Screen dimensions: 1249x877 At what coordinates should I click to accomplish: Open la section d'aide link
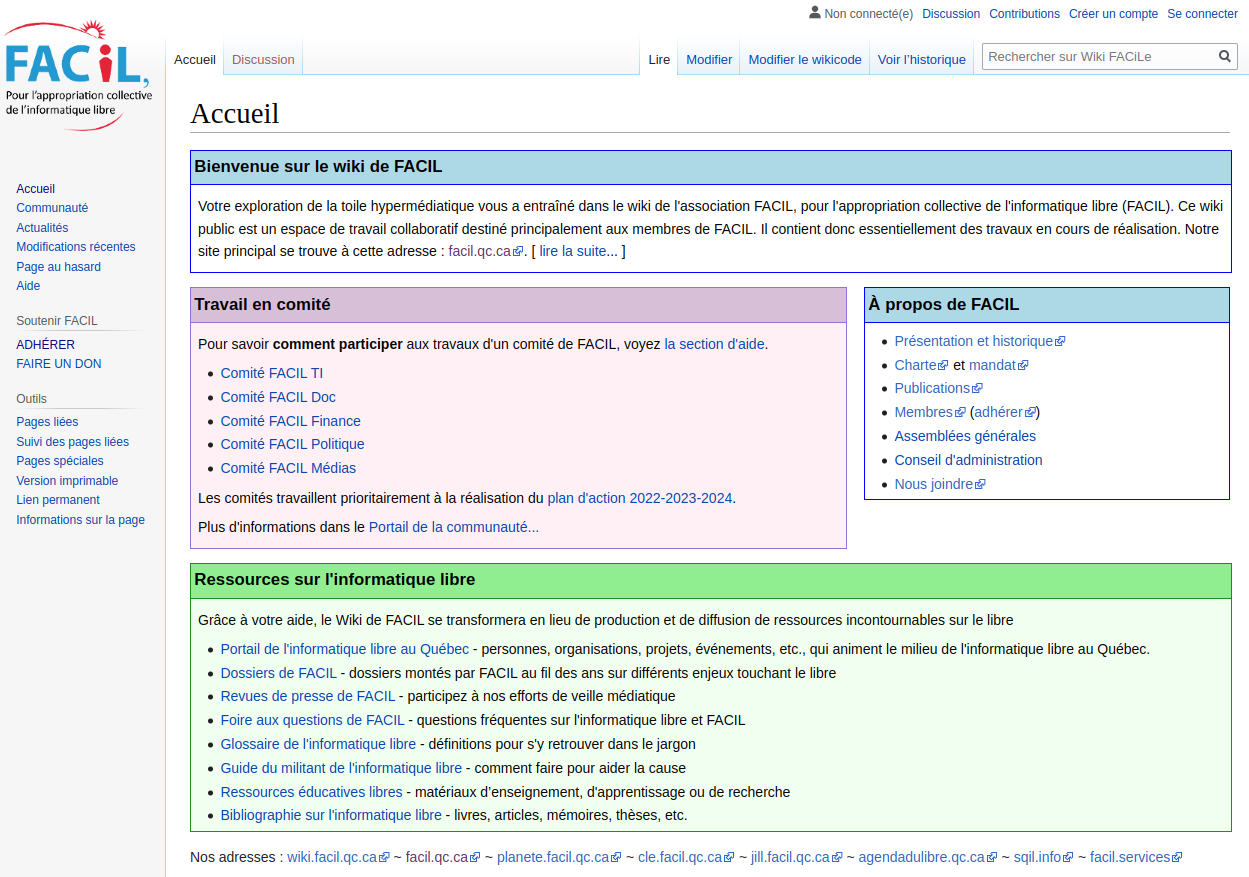tap(714, 344)
